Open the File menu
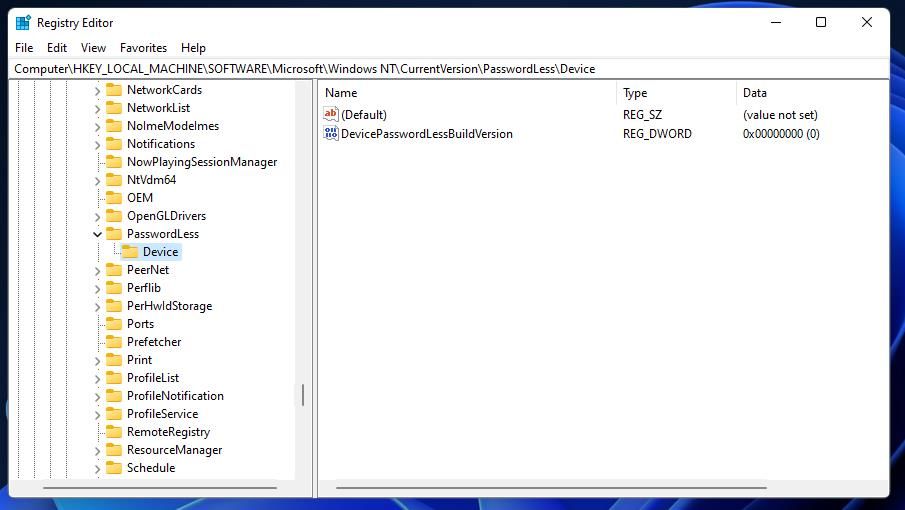The image size is (905, 510). [24, 47]
